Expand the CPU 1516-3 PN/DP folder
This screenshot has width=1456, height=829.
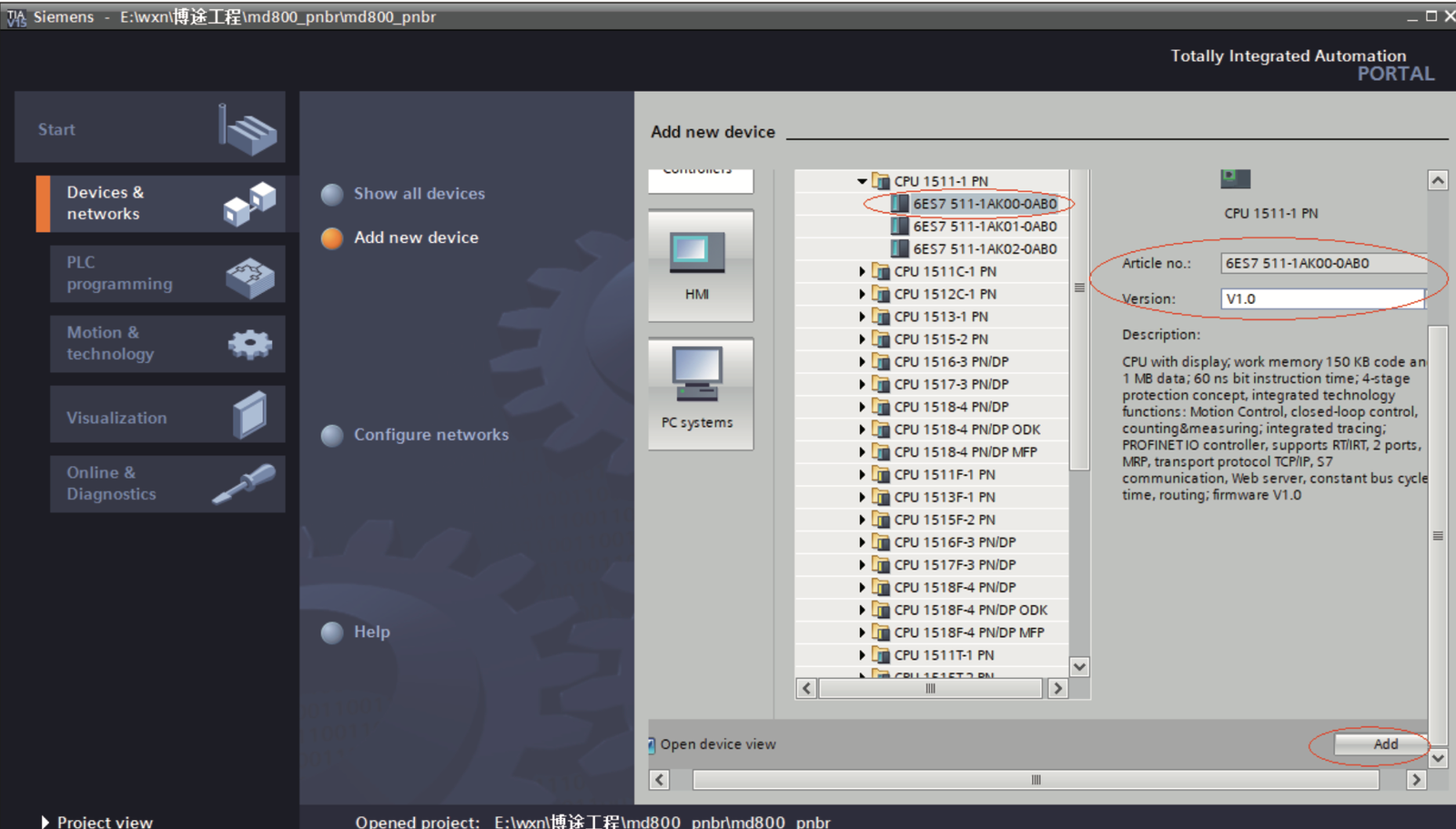[862, 361]
